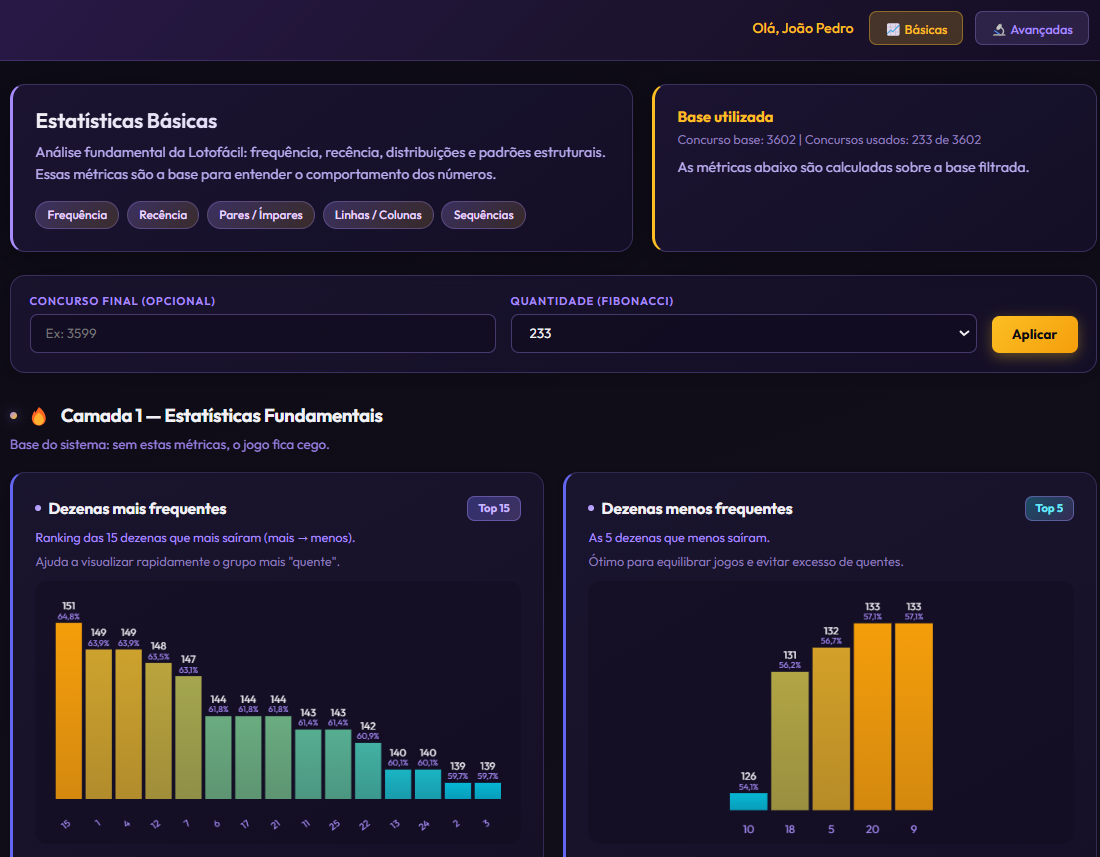Click the bar for dezena 10
This screenshot has width=1100, height=857.
(748, 801)
